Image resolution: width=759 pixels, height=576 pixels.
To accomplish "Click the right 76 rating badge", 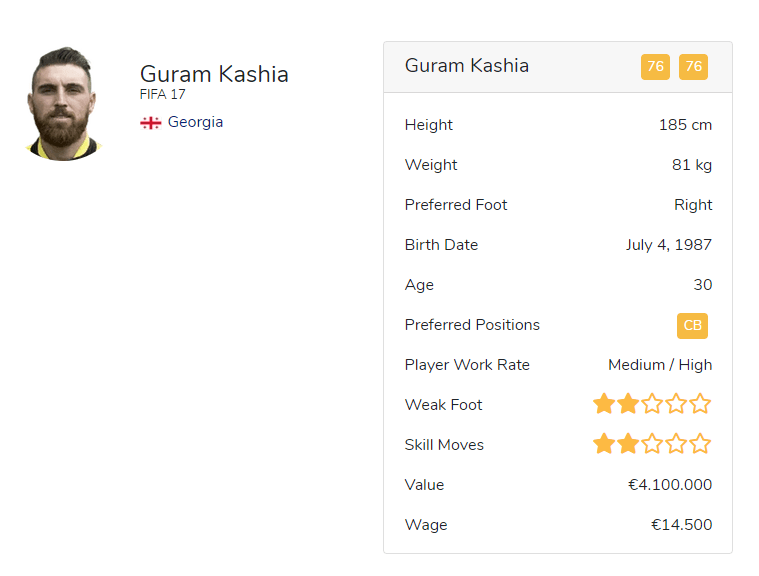I will click(693, 67).
